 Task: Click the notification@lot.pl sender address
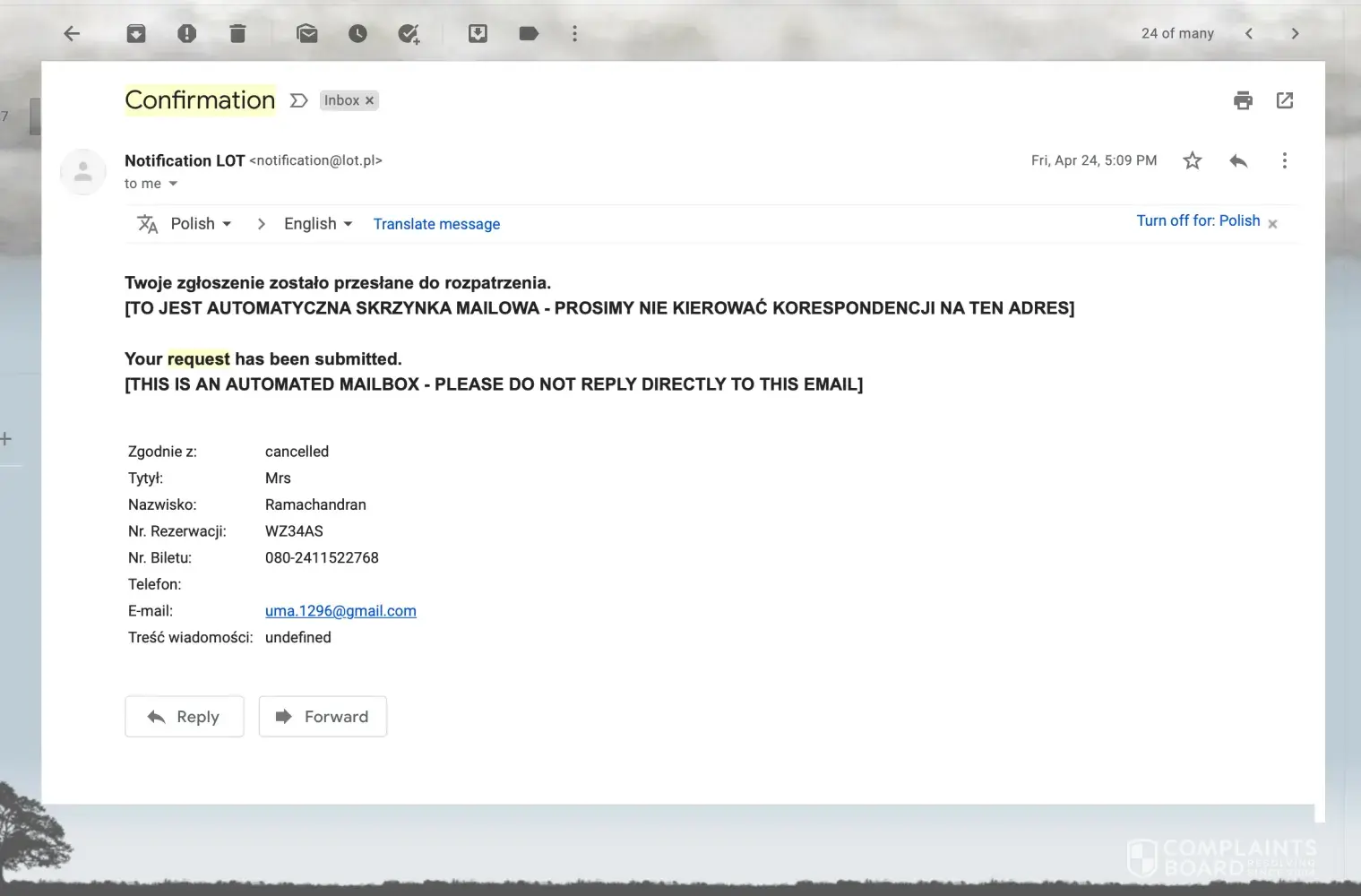pyautogui.click(x=315, y=160)
